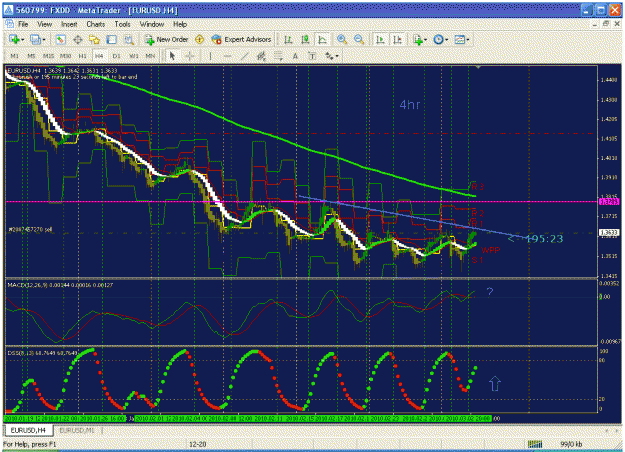625x452 pixels.
Task: Select the text label tool (A)
Action: [295, 56]
